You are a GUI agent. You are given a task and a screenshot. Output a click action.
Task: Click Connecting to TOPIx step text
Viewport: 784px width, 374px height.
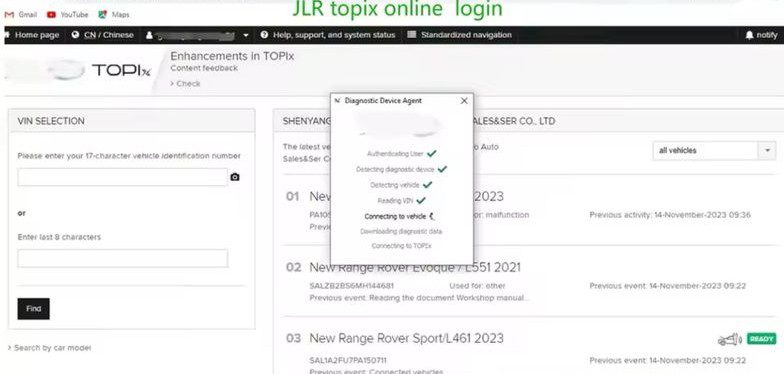[402, 246]
